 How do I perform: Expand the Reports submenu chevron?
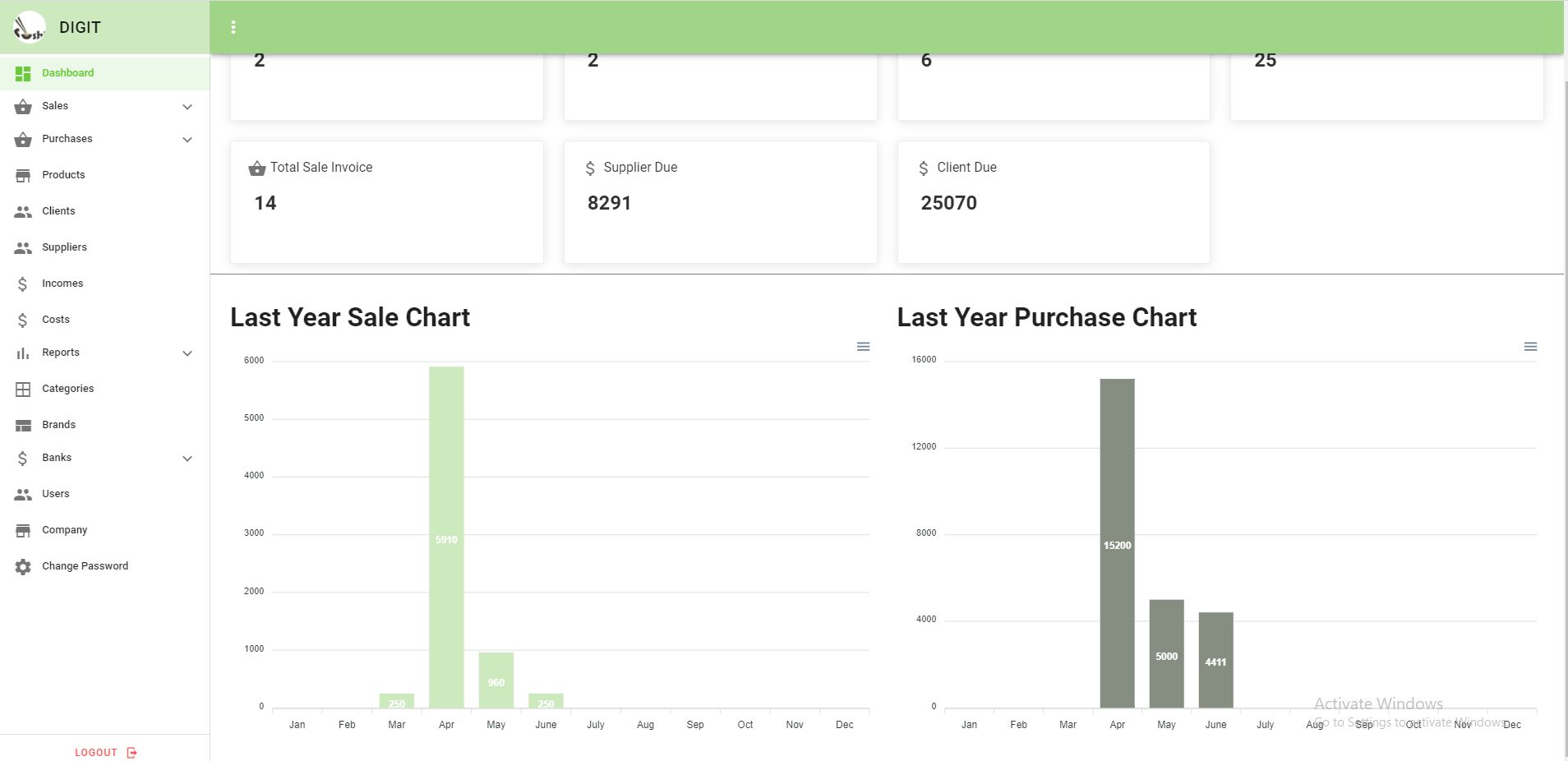pyautogui.click(x=187, y=353)
